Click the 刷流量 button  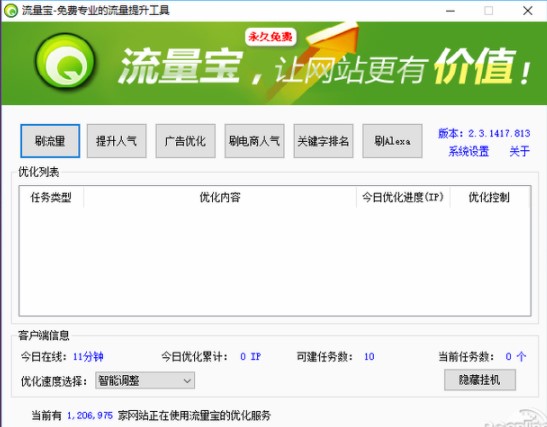point(50,141)
